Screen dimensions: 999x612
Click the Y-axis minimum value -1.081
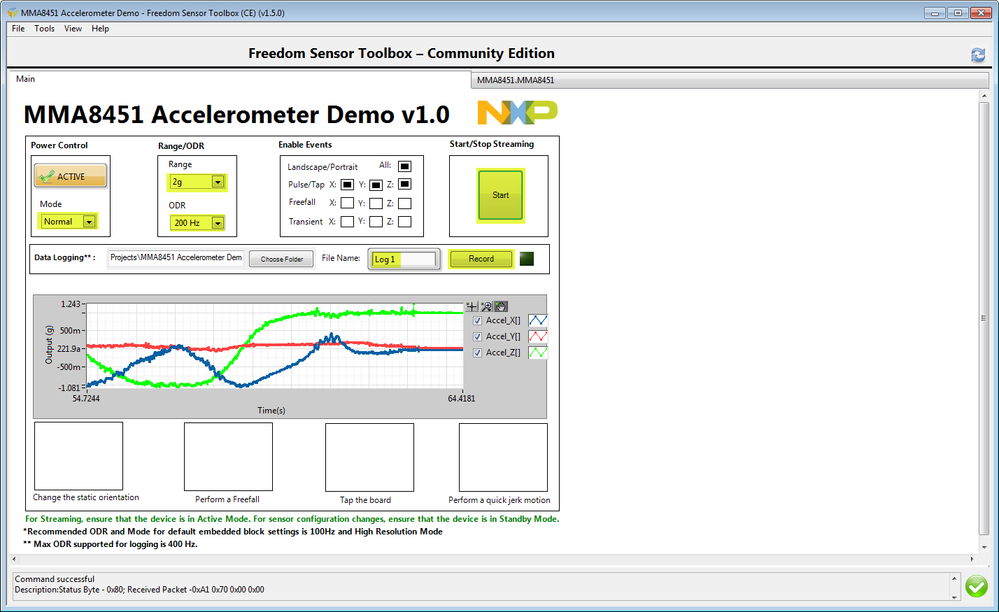[x=69, y=388]
